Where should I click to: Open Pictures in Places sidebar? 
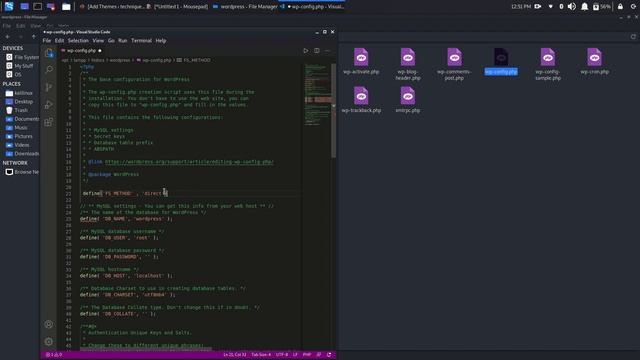(x=19, y=136)
